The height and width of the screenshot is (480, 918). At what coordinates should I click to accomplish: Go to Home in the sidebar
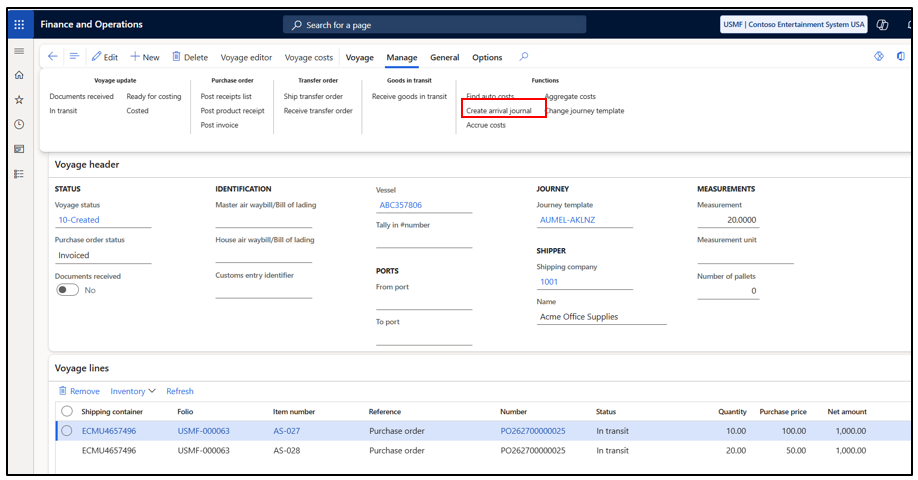pyautogui.click(x=19, y=75)
